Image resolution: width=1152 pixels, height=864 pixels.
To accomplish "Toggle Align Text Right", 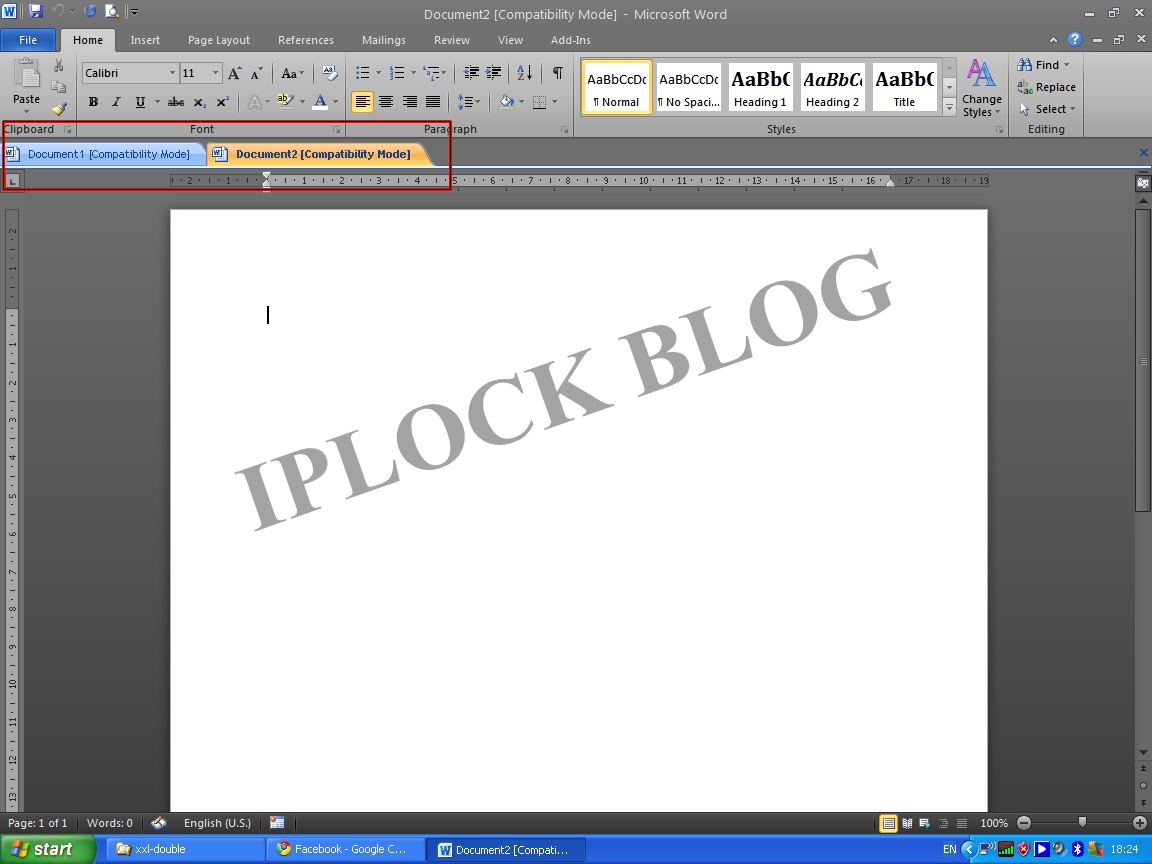I will coord(409,102).
